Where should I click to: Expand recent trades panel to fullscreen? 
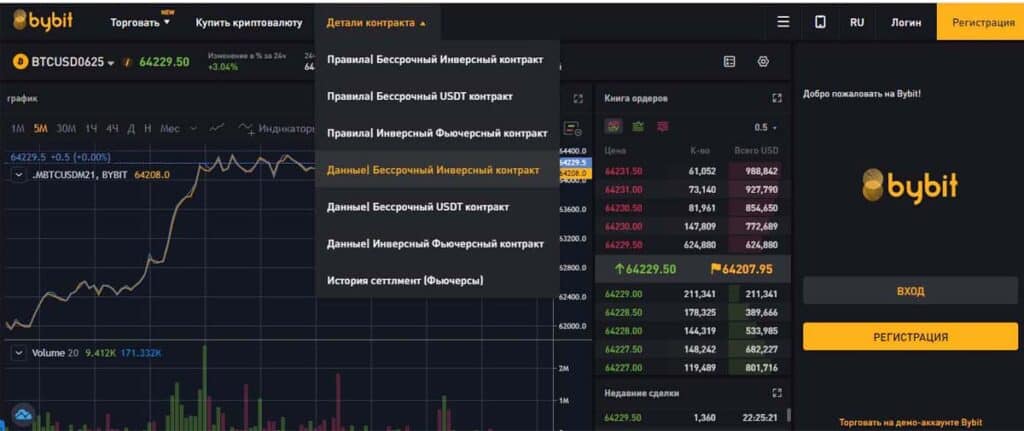(777, 393)
